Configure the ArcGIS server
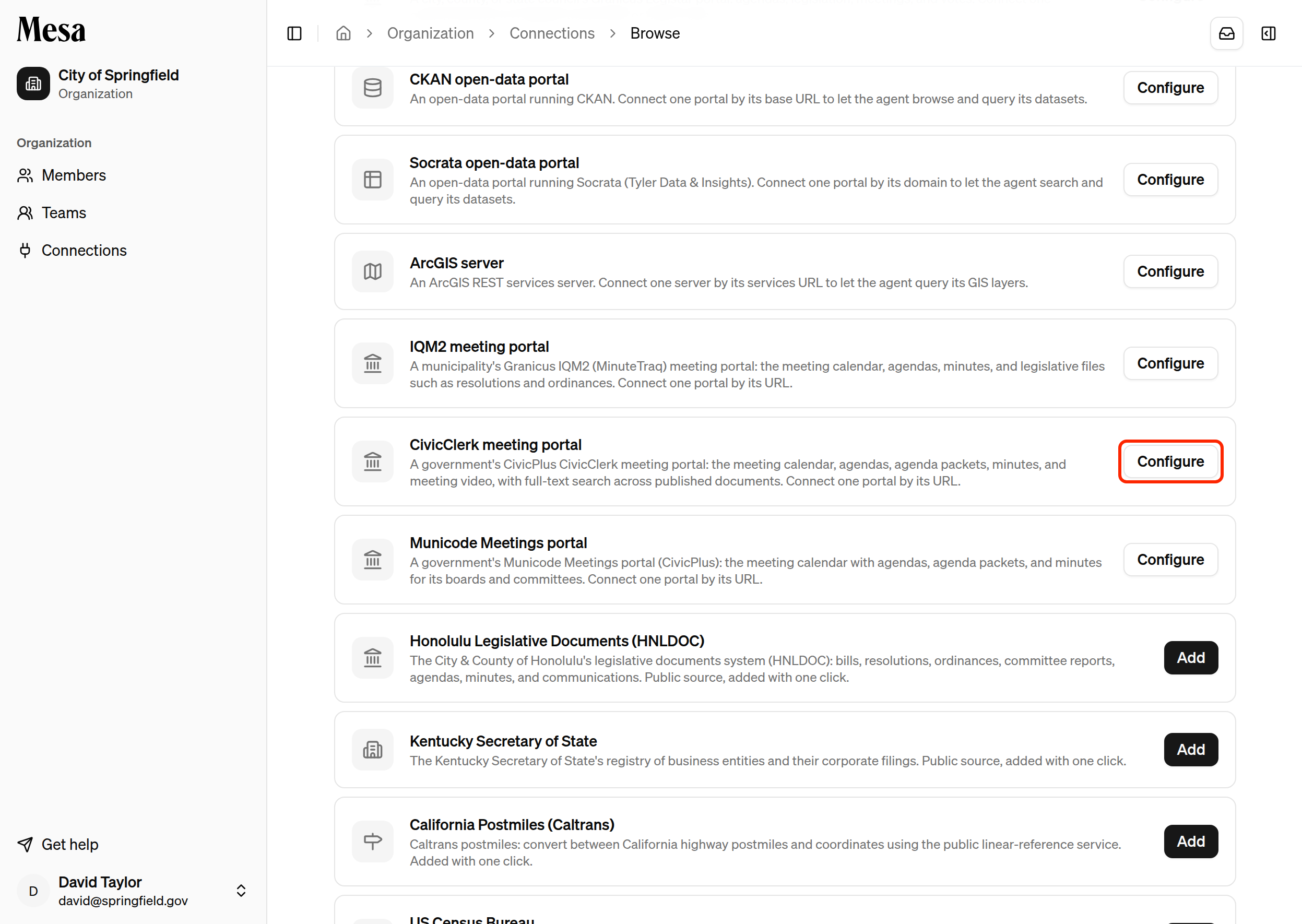The height and width of the screenshot is (924, 1302). coord(1170,271)
